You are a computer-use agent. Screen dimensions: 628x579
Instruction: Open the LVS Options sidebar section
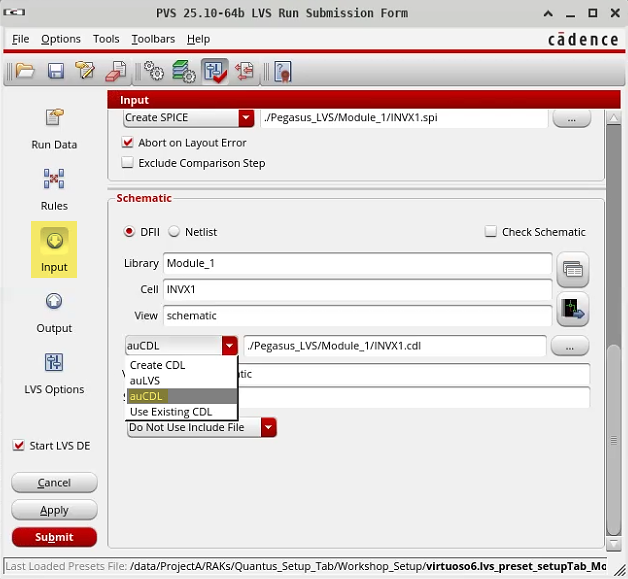pyautogui.click(x=54, y=374)
